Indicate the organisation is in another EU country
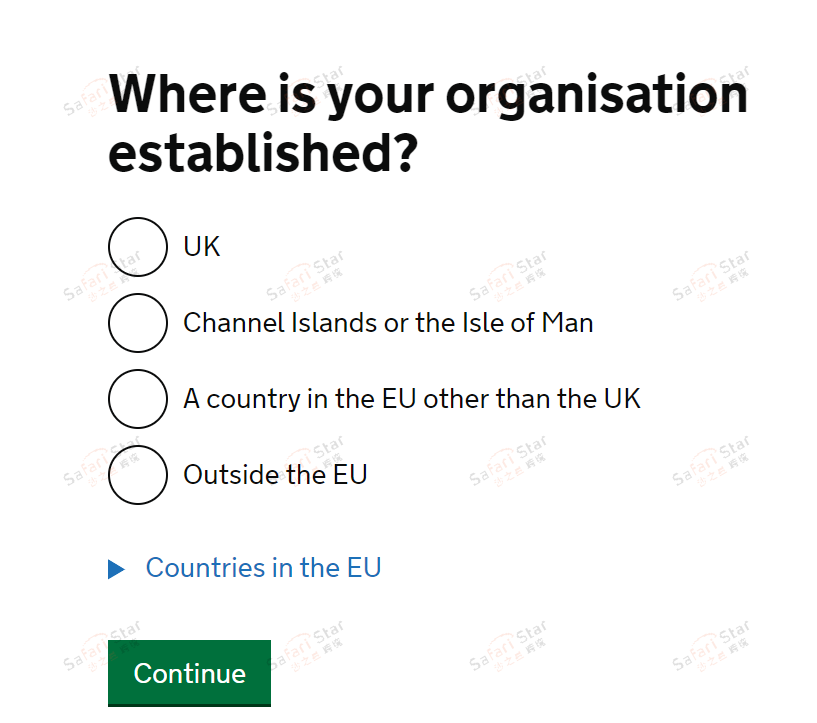817x723 pixels. click(x=137, y=399)
